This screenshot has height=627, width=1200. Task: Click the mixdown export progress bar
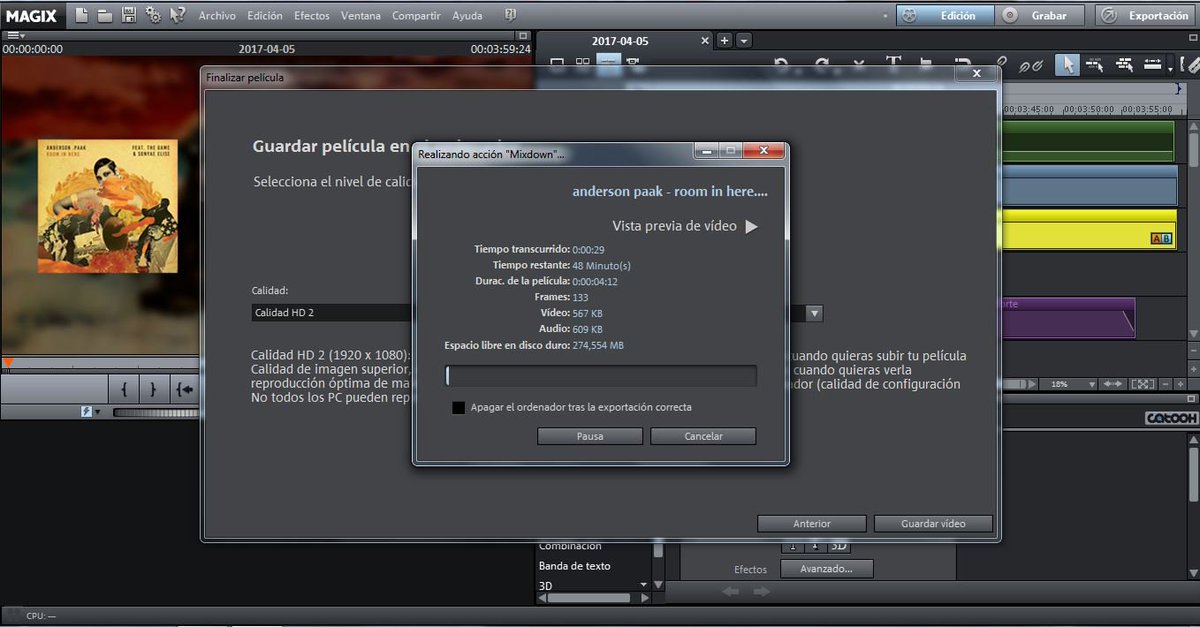pos(601,376)
